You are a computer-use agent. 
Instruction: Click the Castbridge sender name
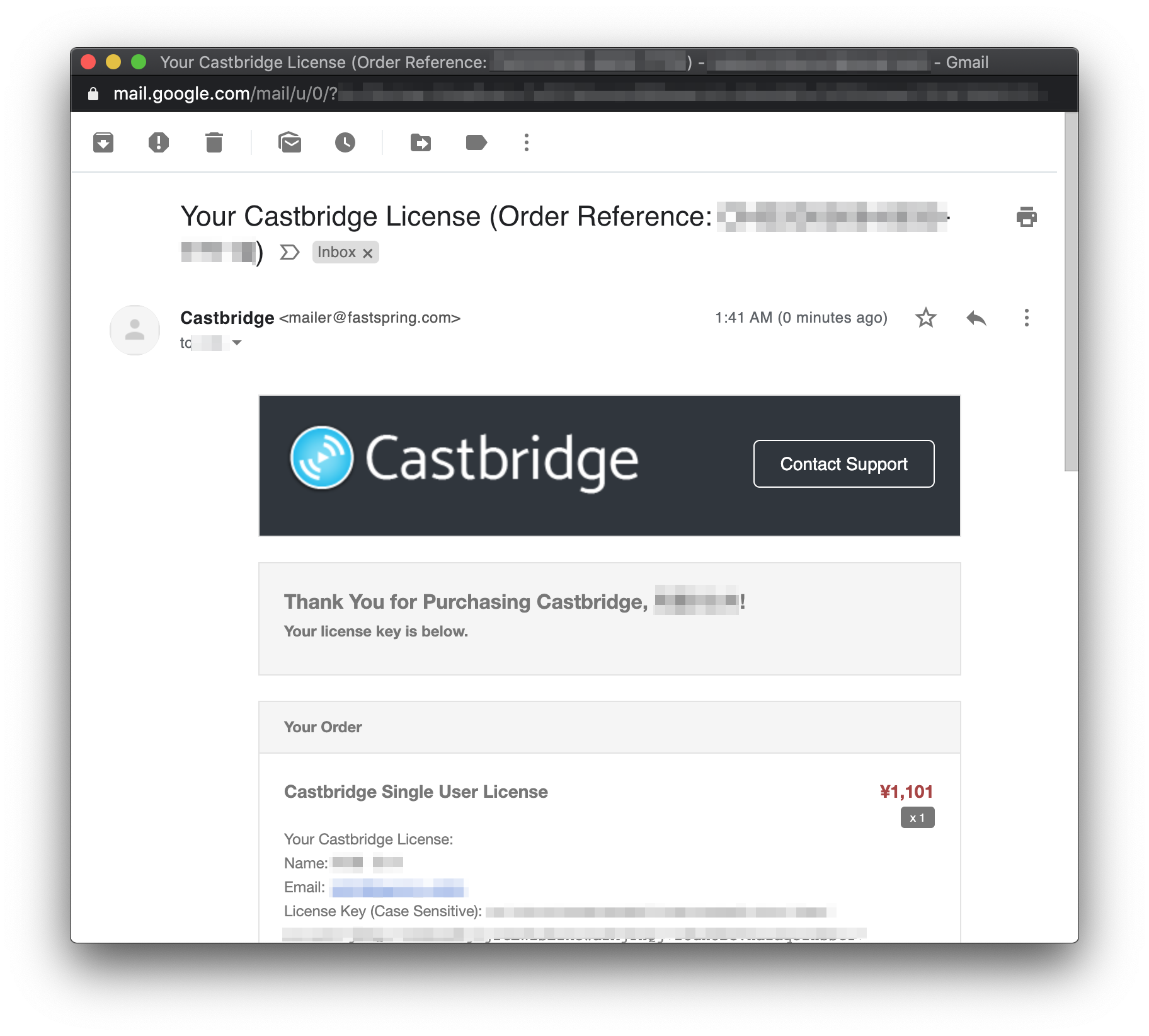point(227,318)
